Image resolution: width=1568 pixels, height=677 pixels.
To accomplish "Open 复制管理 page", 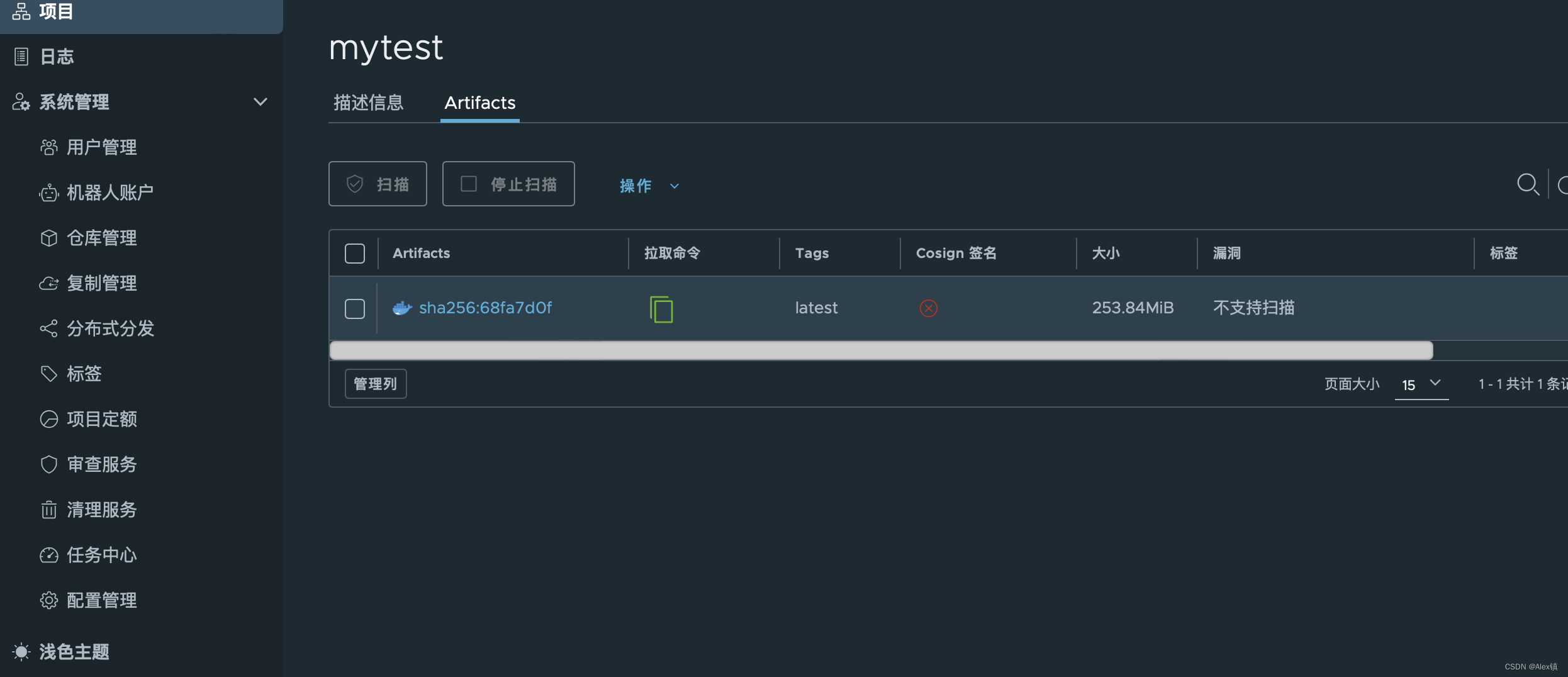I will click(x=101, y=283).
